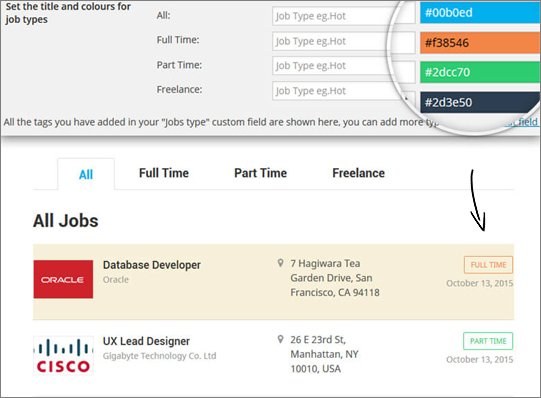Viewport: 541px width, 398px height.
Task: Click the All Jobs heading
Action: point(66,221)
